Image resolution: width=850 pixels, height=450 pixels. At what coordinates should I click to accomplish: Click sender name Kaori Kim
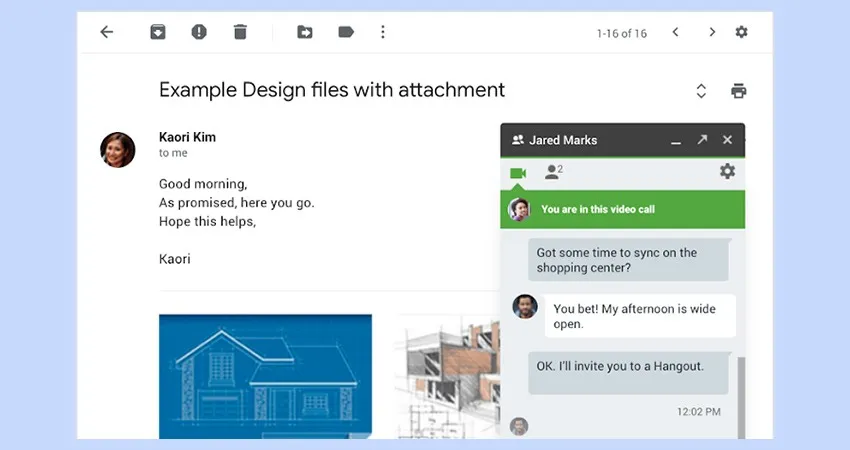coord(187,137)
